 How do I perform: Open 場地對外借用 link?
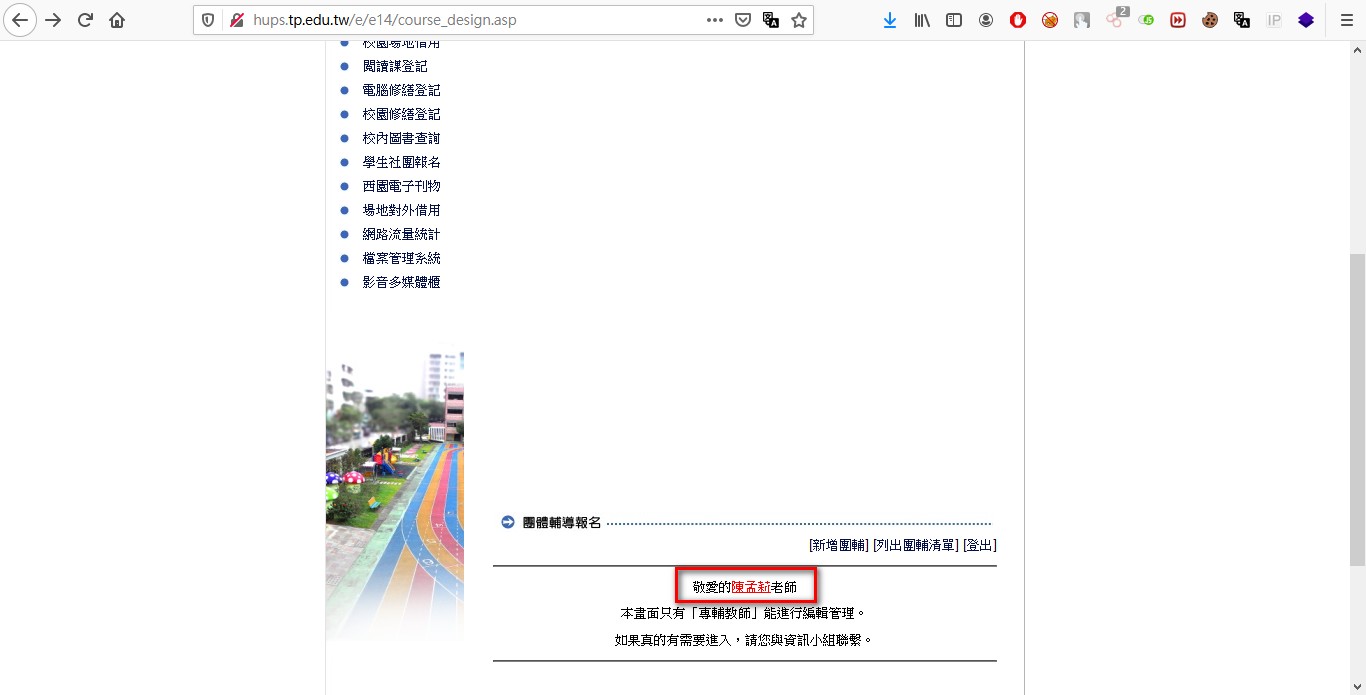click(401, 210)
